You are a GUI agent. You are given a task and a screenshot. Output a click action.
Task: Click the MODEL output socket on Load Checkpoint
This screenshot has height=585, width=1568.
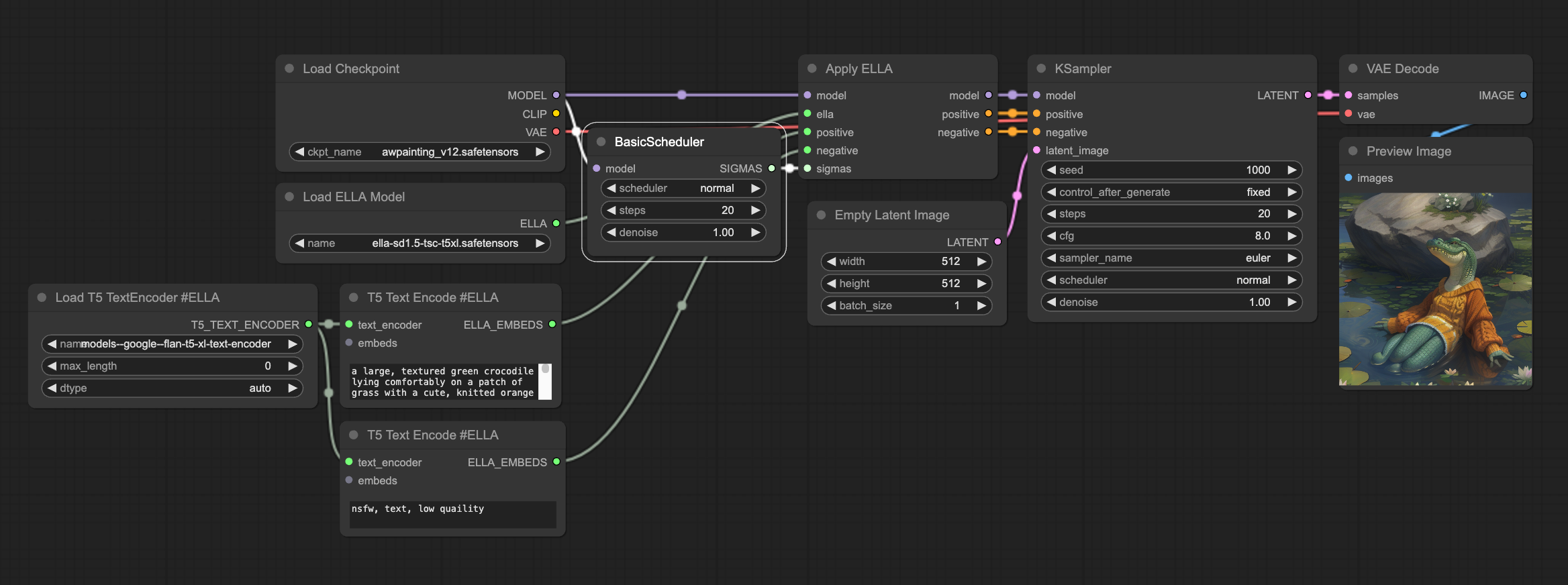coord(556,95)
